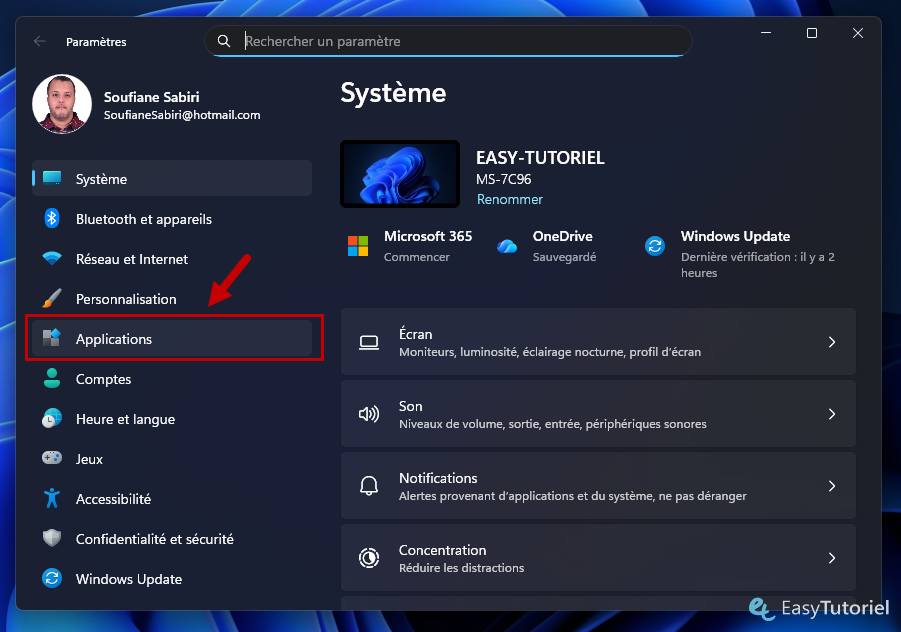The image size is (901, 632).
Task: Navigate to Comptes
Action: (x=172, y=378)
